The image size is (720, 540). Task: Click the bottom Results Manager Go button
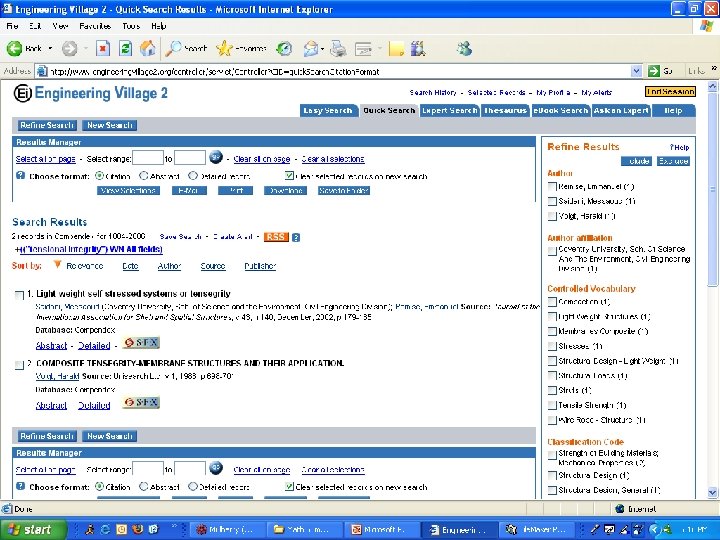pyautogui.click(x=216, y=468)
